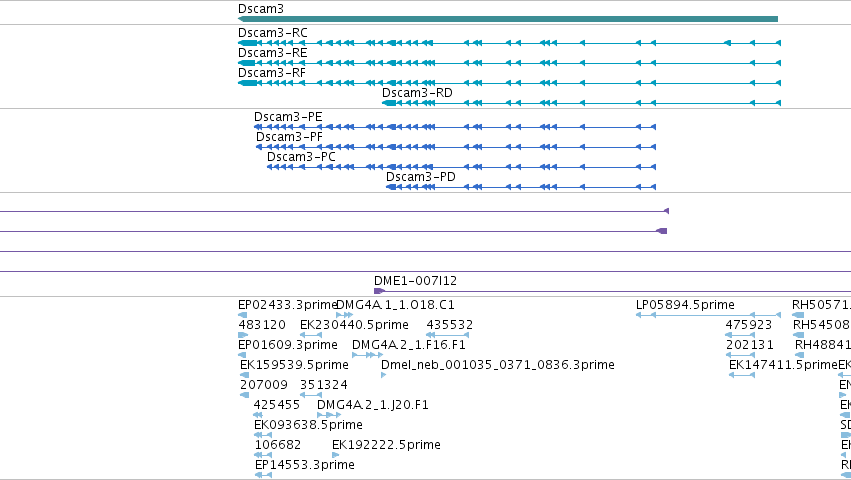Click the arrow glyph under 483120
851x480 pixels.
(243, 335)
